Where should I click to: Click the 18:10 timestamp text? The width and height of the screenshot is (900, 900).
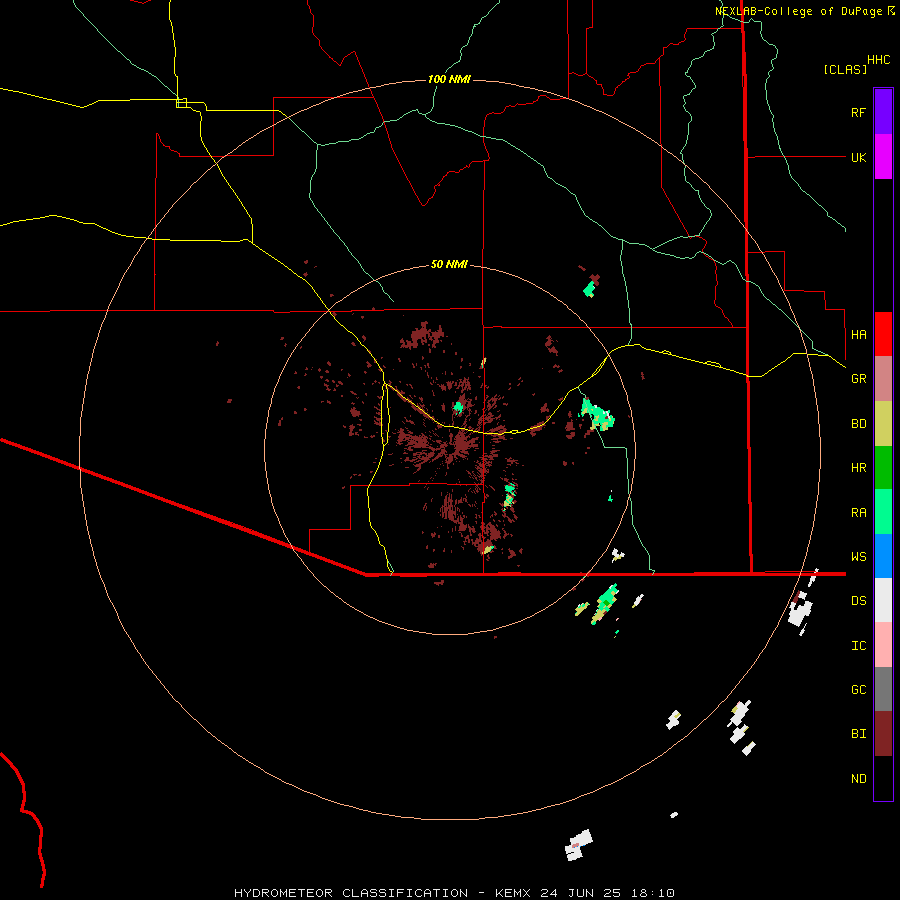click(655, 893)
